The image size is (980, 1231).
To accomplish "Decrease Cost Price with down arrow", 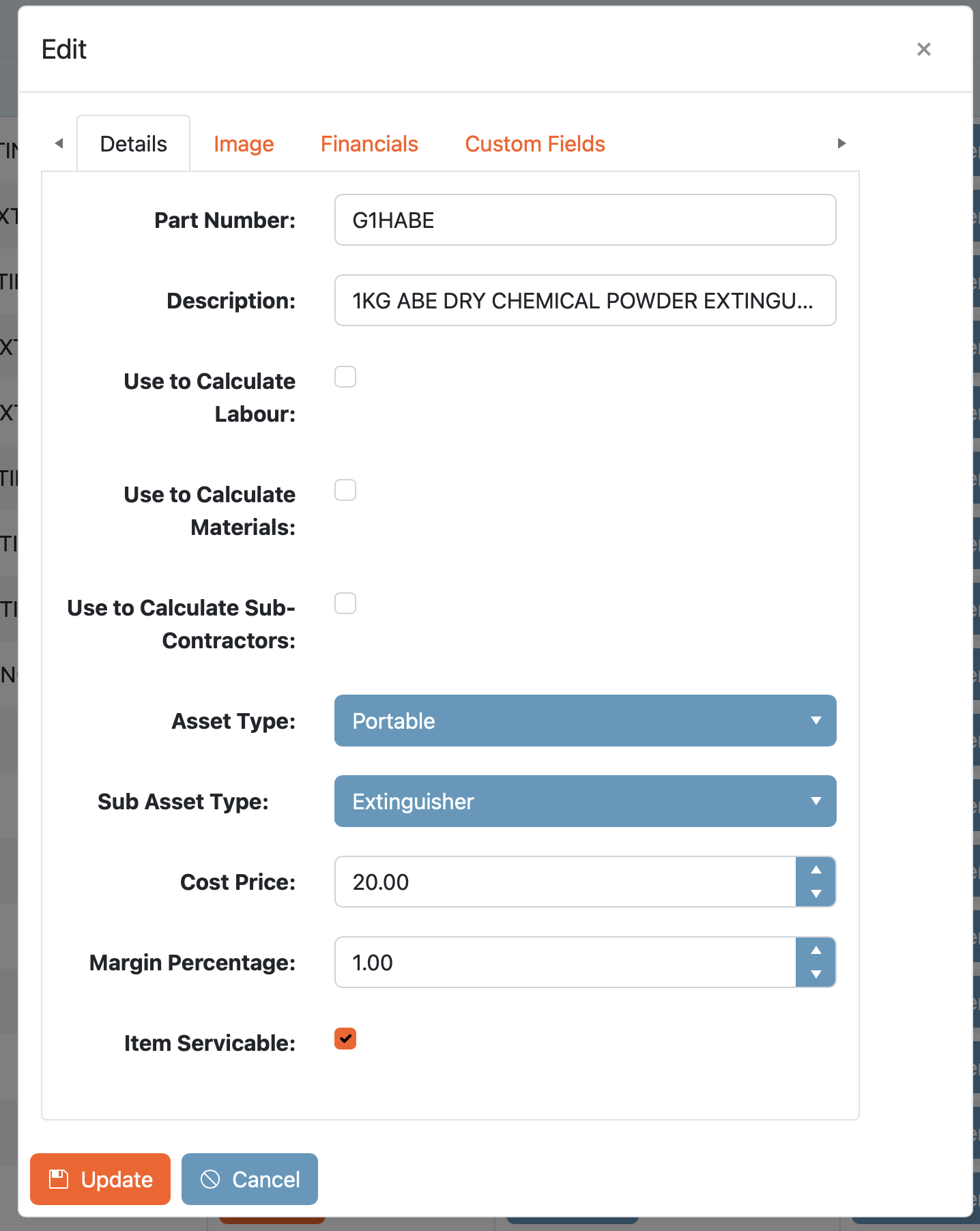I will (816, 894).
